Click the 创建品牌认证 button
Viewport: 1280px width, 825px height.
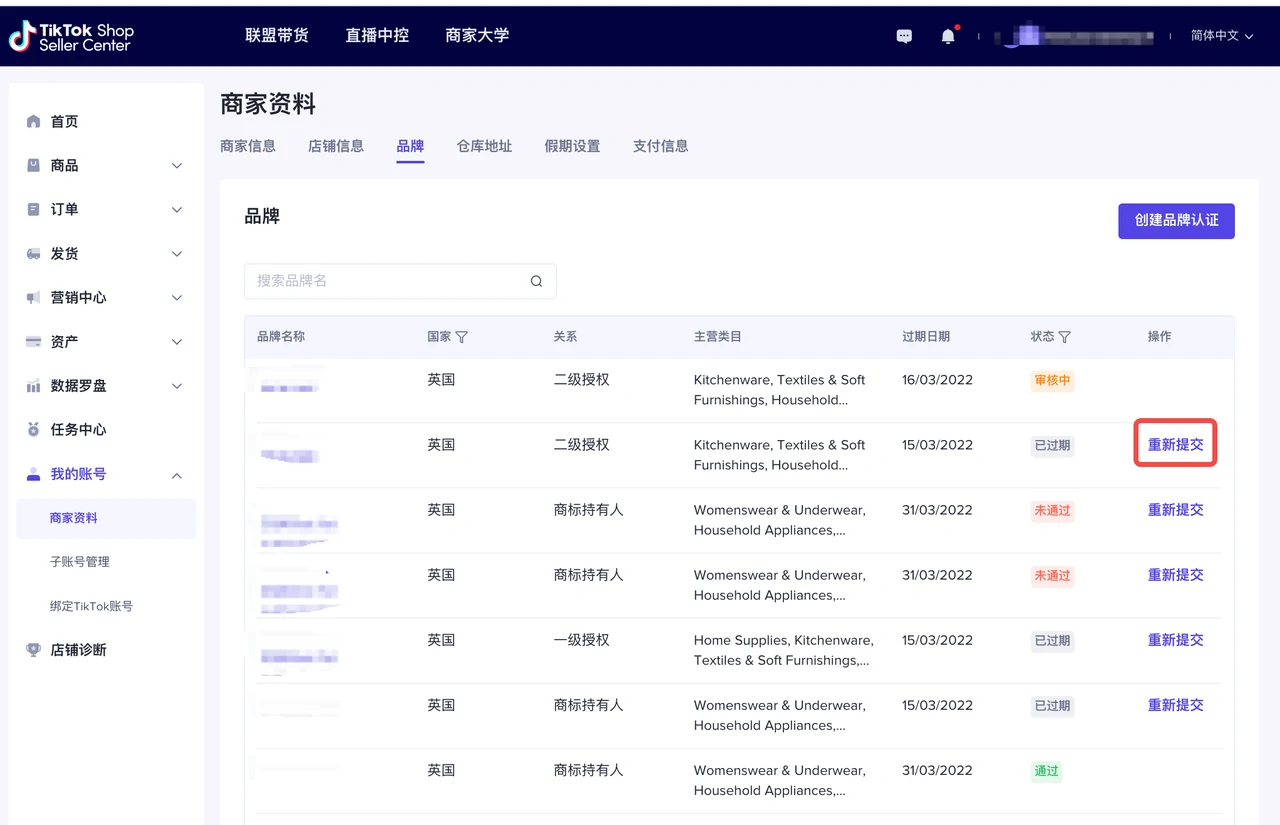(1176, 221)
